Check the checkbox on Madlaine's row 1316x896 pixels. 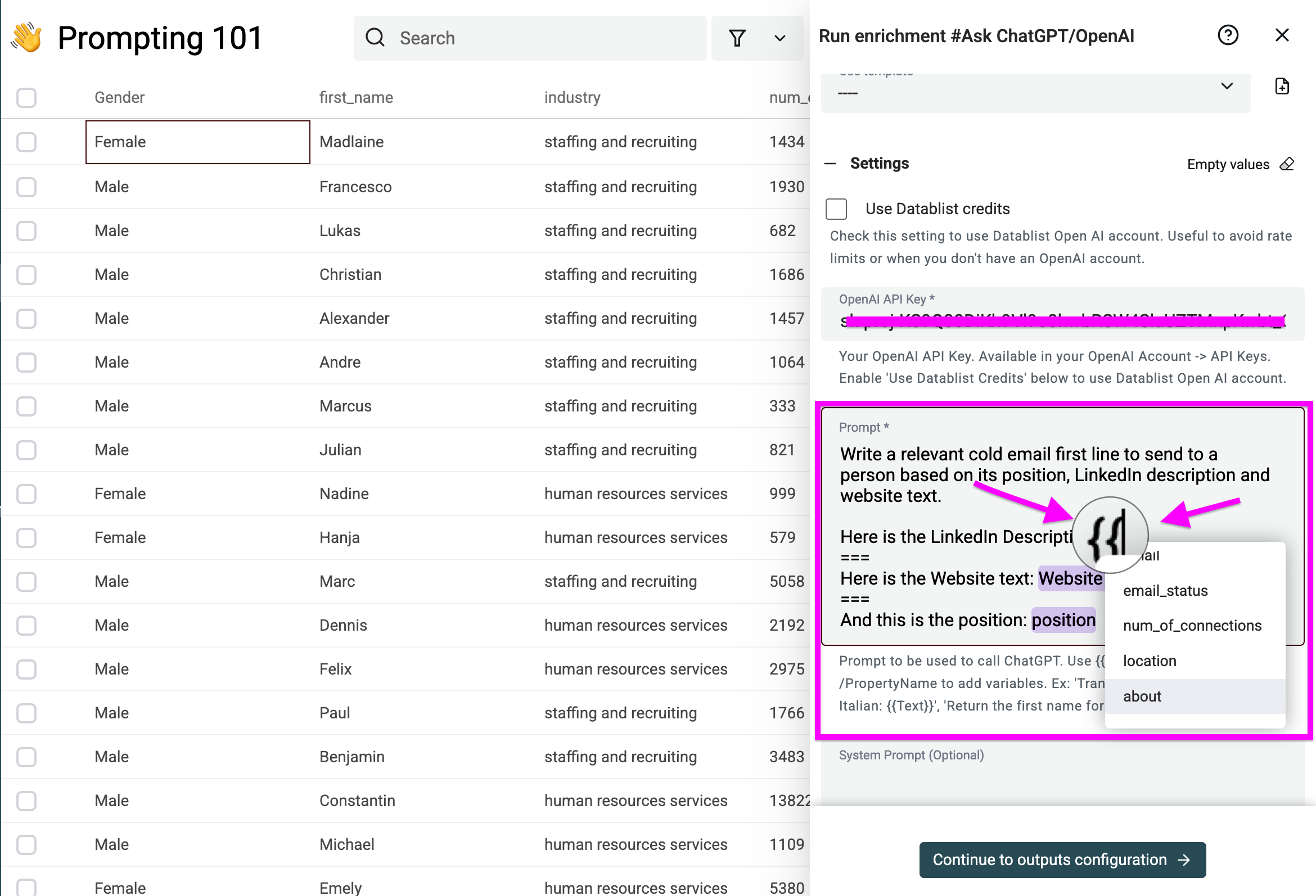pos(26,142)
